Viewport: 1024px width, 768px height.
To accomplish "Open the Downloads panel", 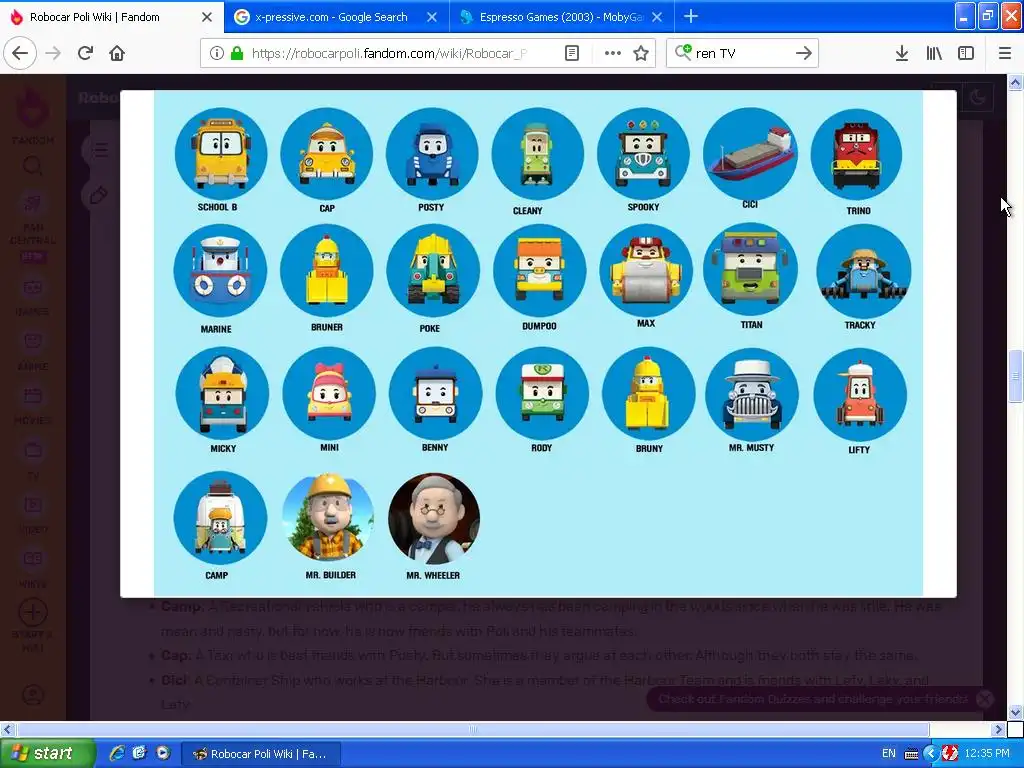I will point(902,53).
